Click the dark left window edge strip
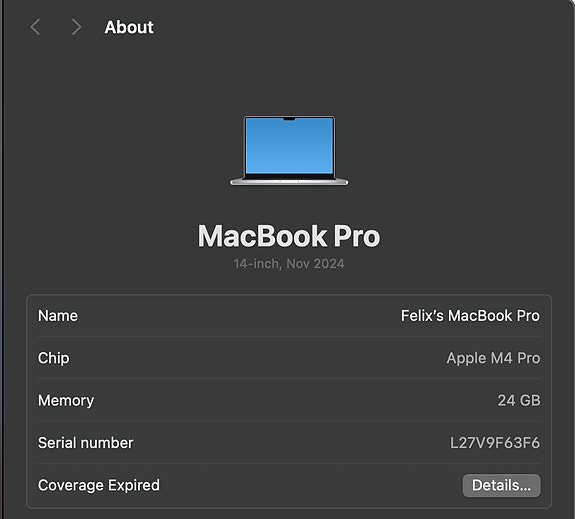575x519 pixels. click(x=1, y=259)
